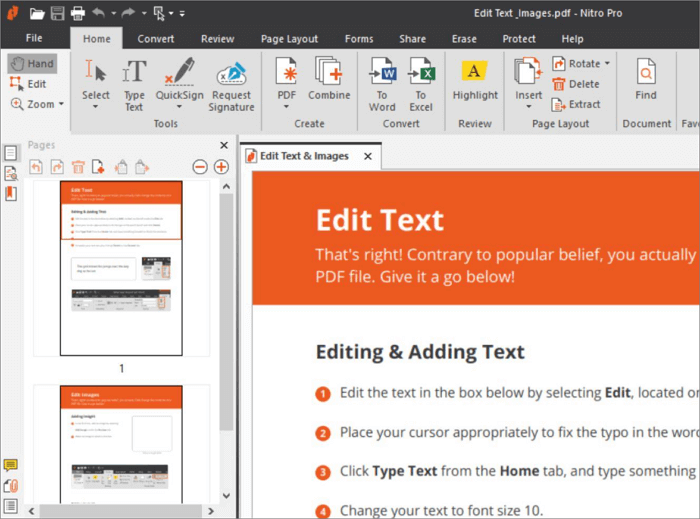Zoom in thumbnails with the plus icon

[x=221, y=166]
